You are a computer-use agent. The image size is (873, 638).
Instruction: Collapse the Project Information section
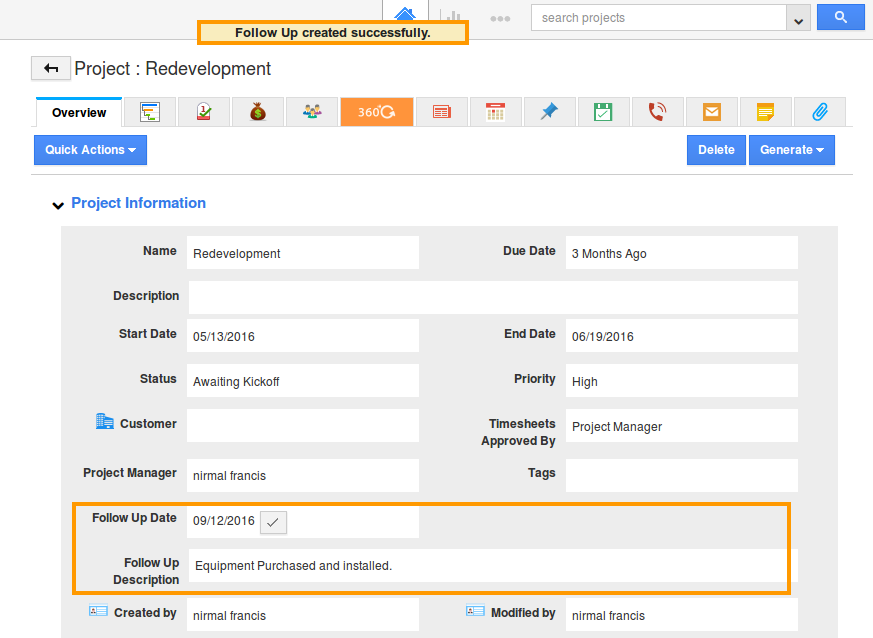point(58,204)
